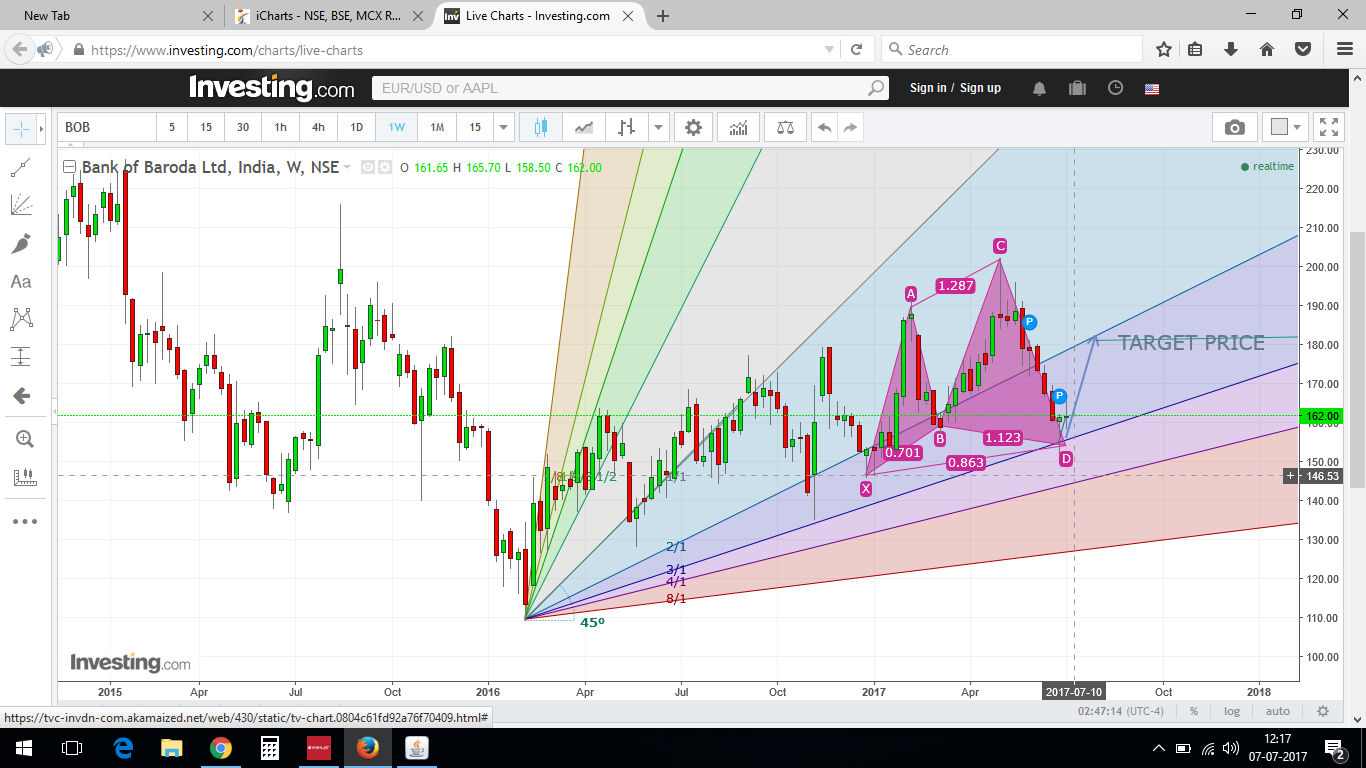The height and width of the screenshot is (768, 1366).
Task: Select the long/short position measurement tool
Action: (x=21, y=357)
